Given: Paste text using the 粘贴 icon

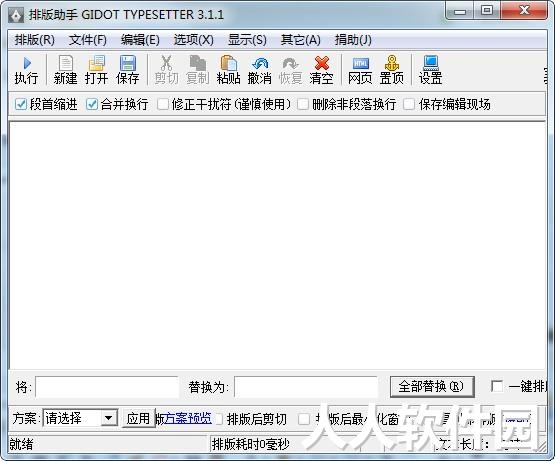Looking at the screenshot, I should (229, 64).
